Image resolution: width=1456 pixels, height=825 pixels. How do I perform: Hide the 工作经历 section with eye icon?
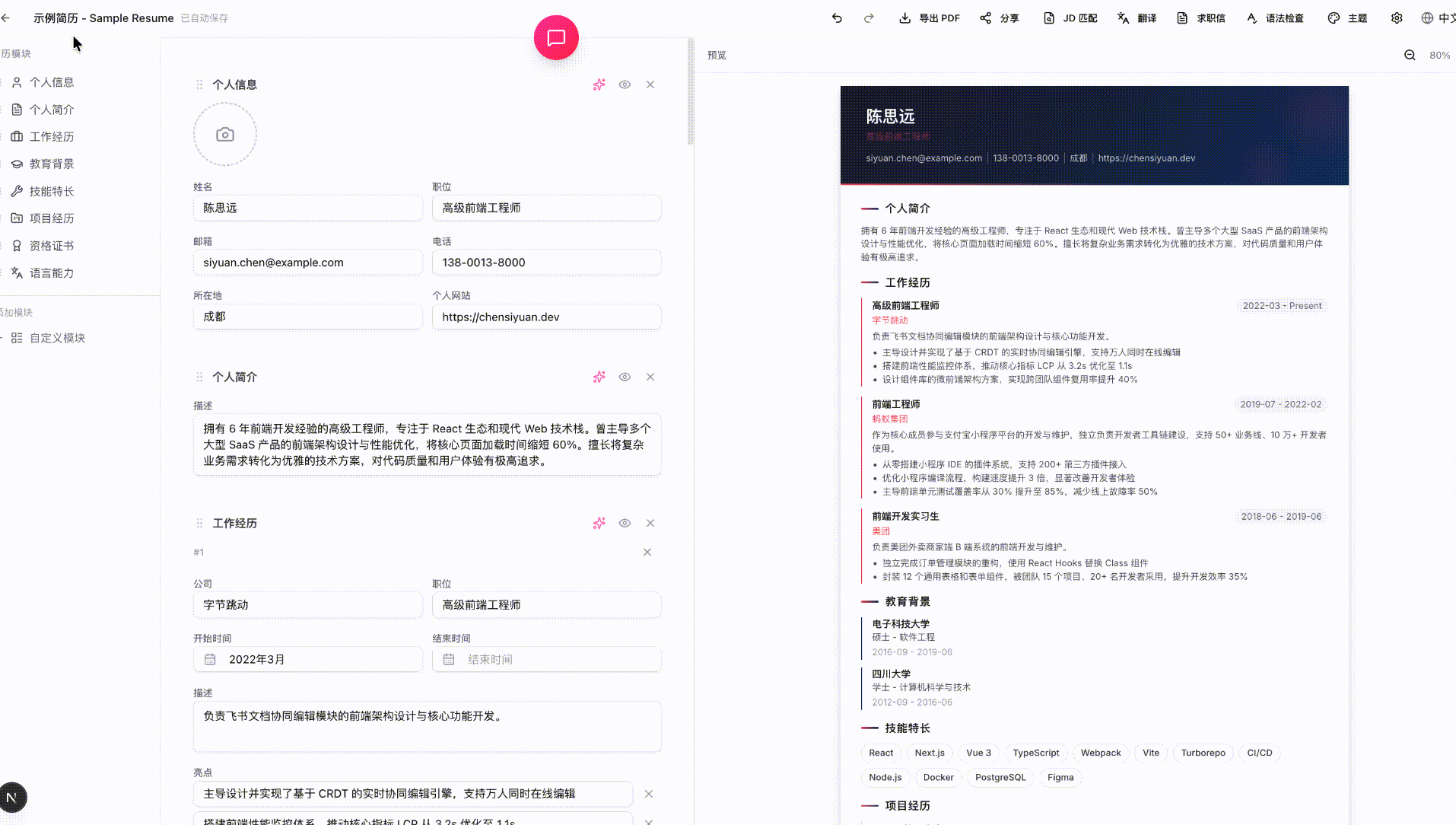(625, 523)
